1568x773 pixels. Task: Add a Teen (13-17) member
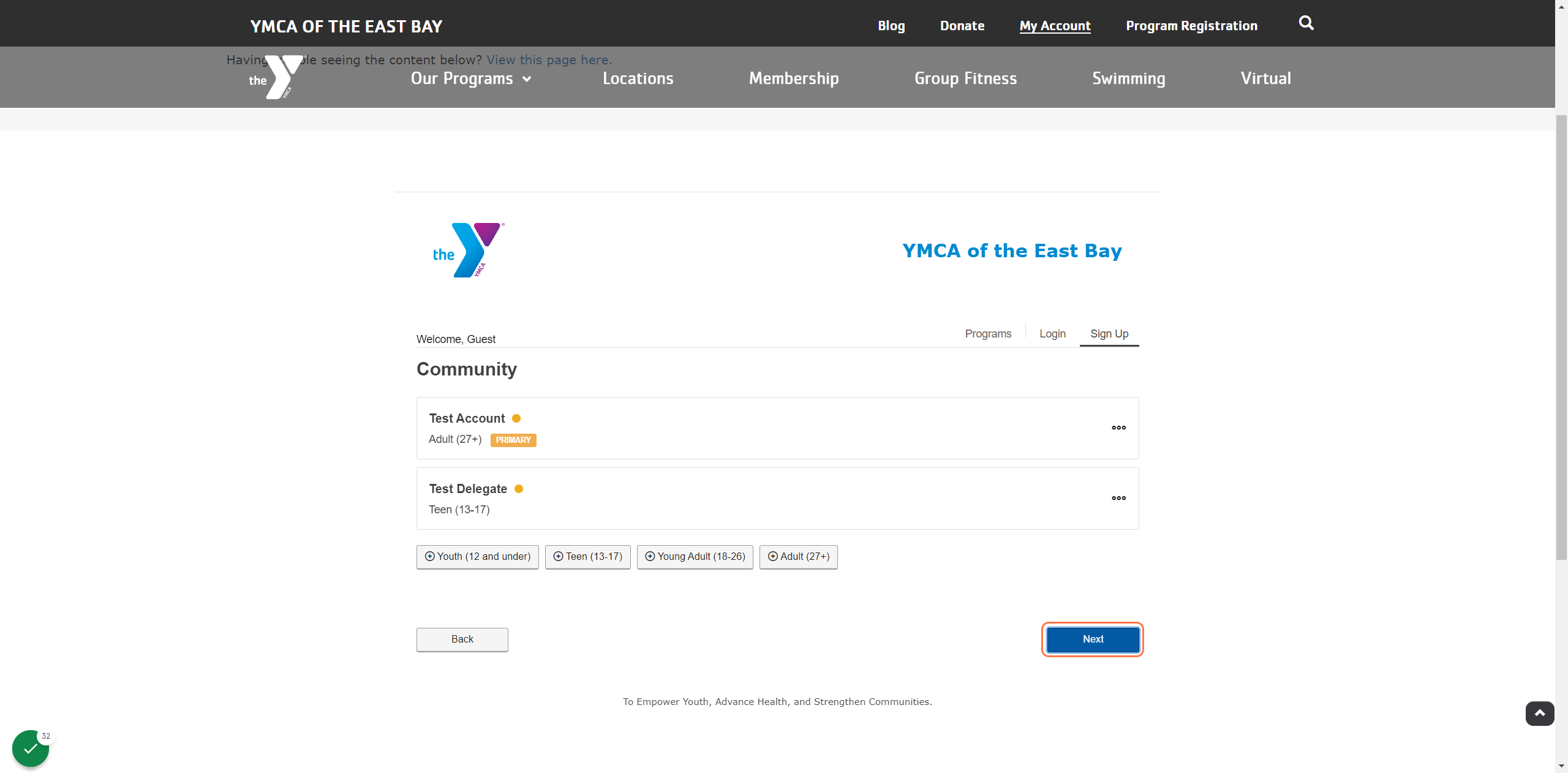(x=588, y=557)
